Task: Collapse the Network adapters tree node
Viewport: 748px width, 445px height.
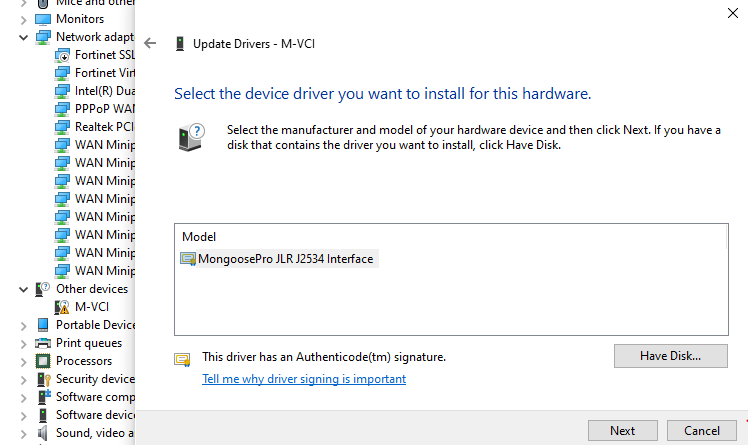Action: (23, 37)
